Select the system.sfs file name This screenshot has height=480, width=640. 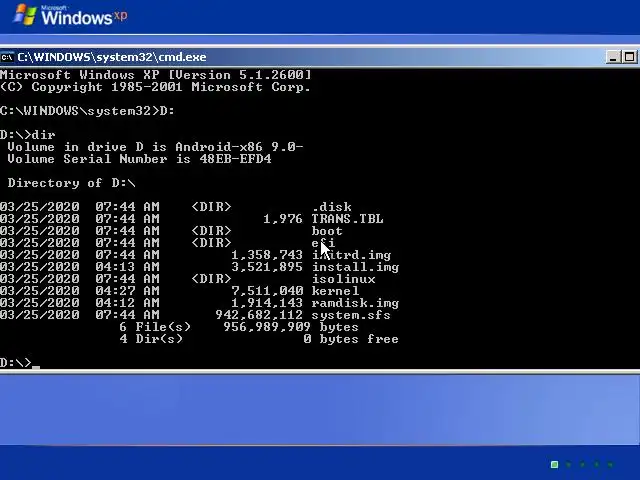[x=351, y=315]
